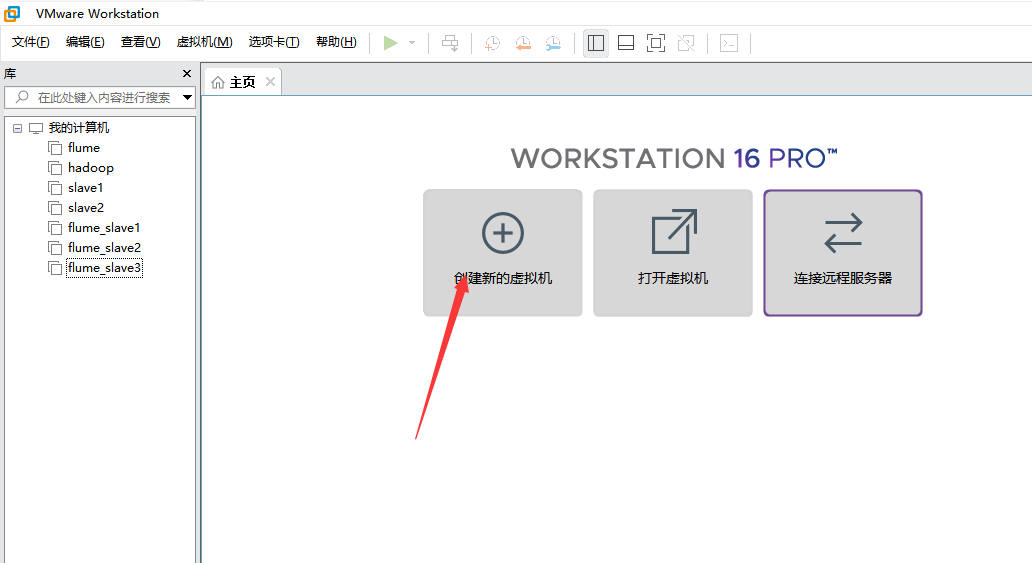Viewport: 1032px width, 563px height.
Task: Open the 帮助(H) menu
Action: click(336, 42)
